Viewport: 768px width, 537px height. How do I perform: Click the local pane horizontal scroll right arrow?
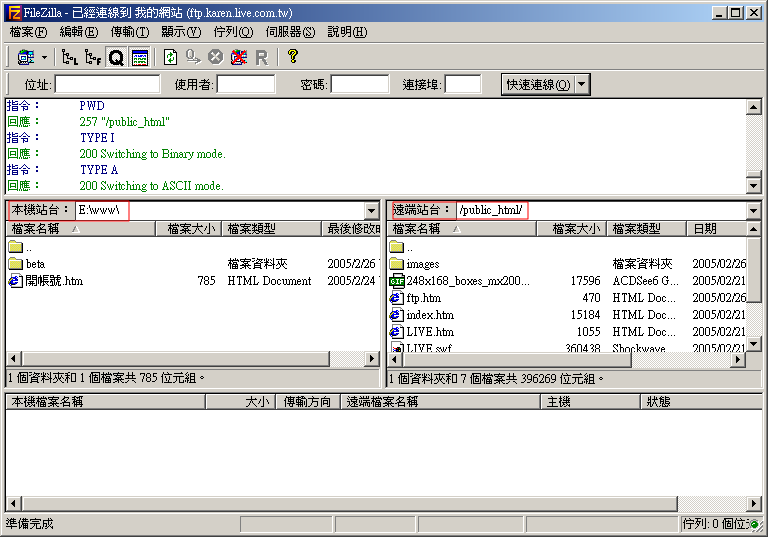click(x=372, y=359)
